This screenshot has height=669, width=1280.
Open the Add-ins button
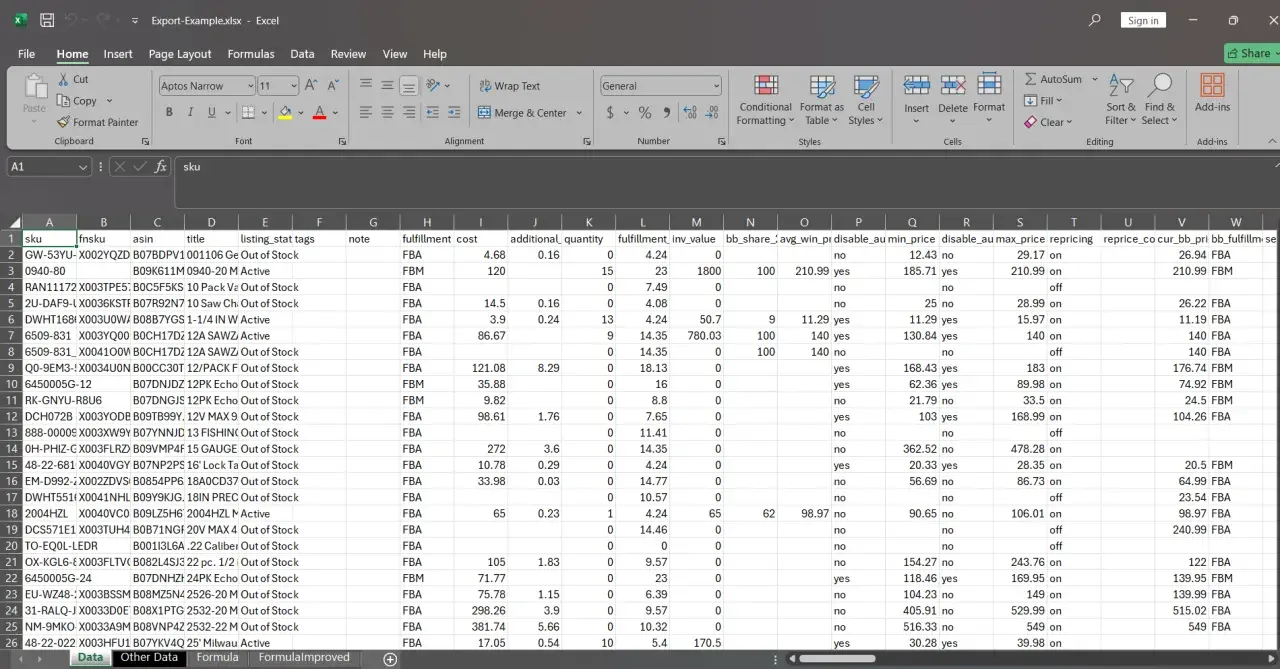point(1212,93)
